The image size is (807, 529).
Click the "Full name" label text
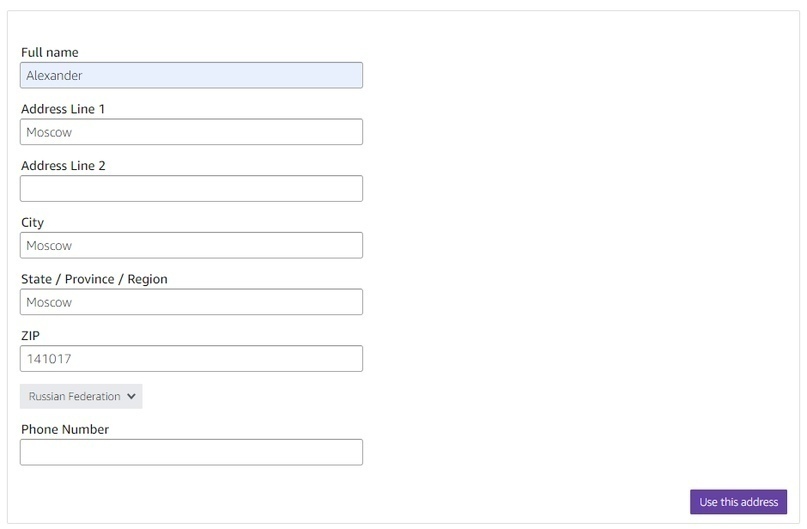49,52
